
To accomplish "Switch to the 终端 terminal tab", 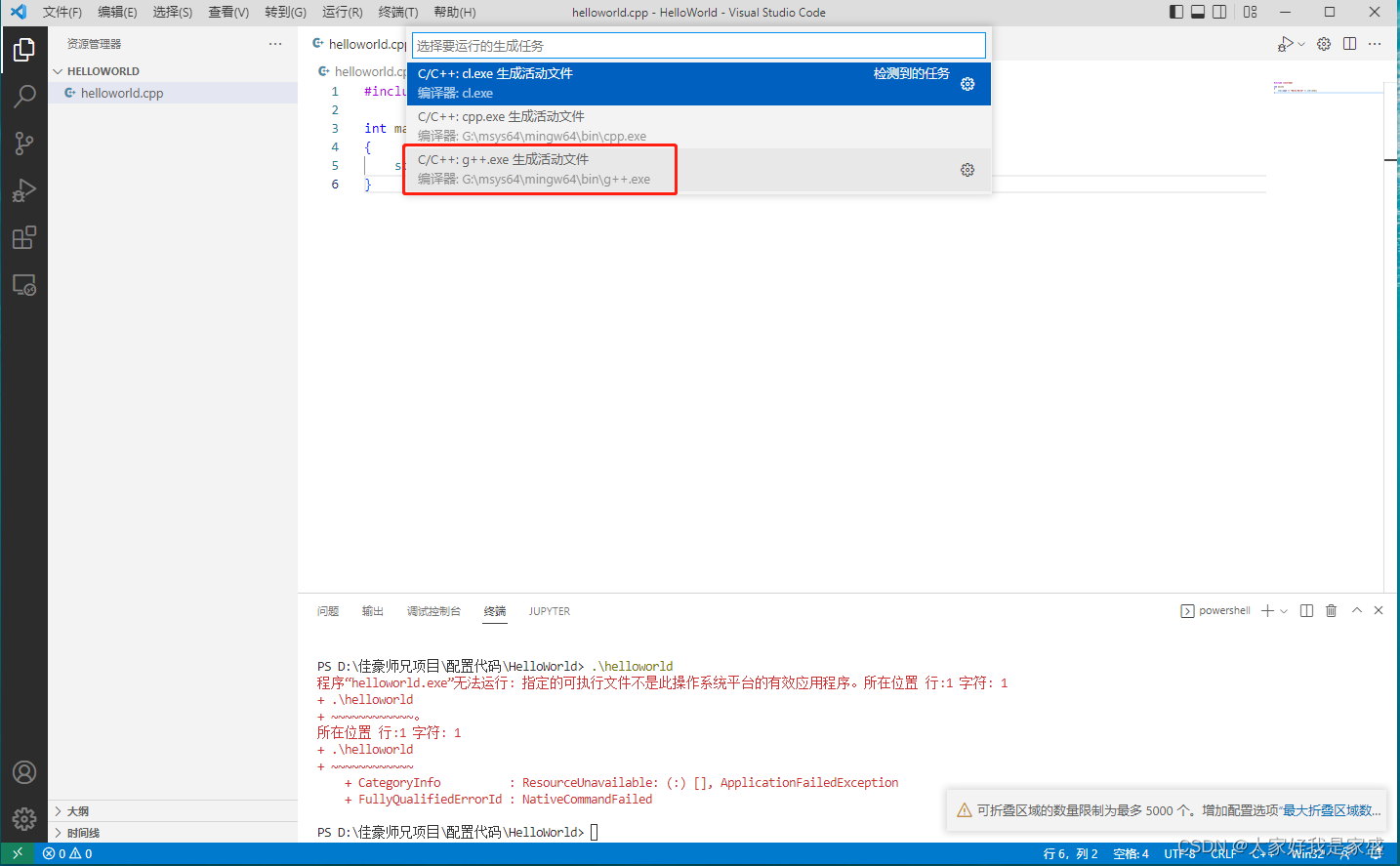I will pos(495,611).
